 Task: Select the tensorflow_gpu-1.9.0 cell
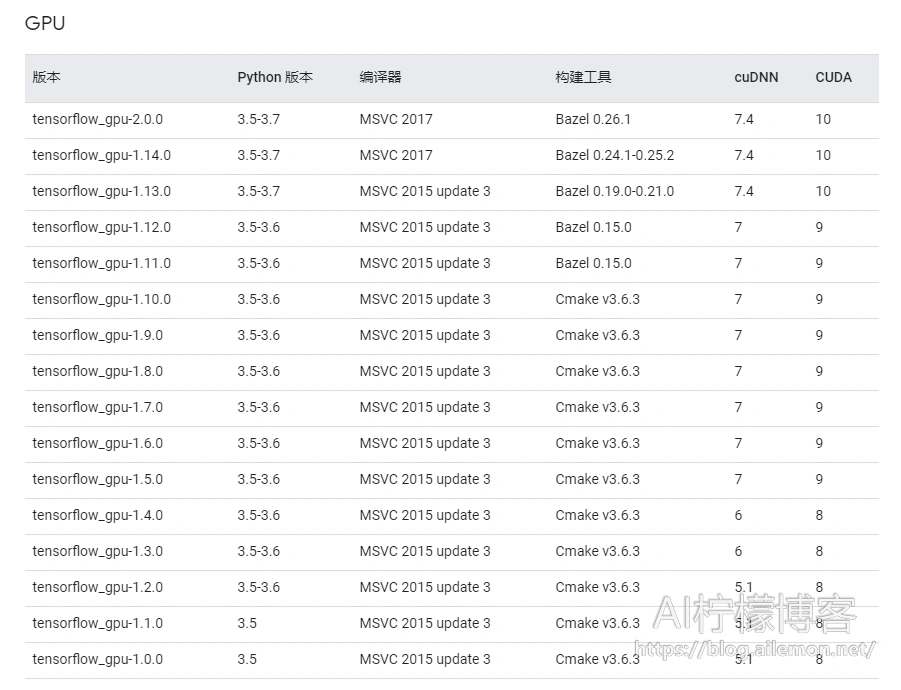coord(98,336)
